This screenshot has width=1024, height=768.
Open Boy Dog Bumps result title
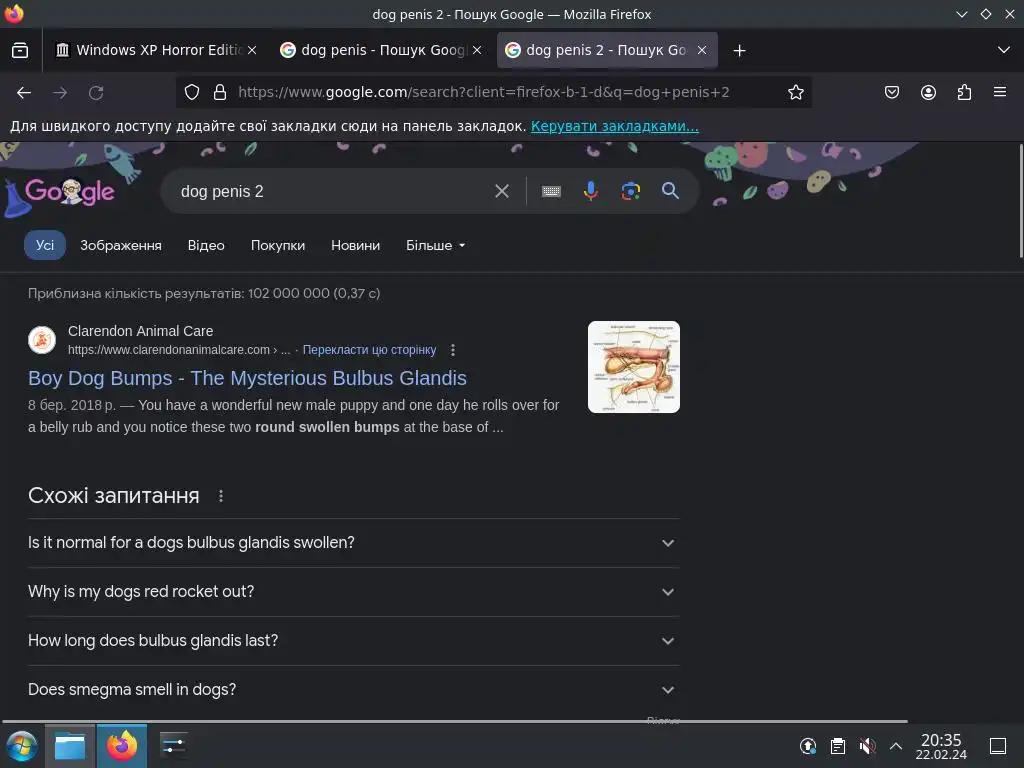pos(247,378)
